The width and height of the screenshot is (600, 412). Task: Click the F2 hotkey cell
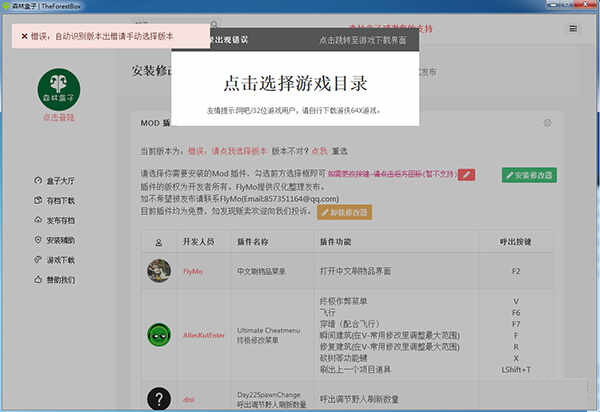tap(516, 271)
